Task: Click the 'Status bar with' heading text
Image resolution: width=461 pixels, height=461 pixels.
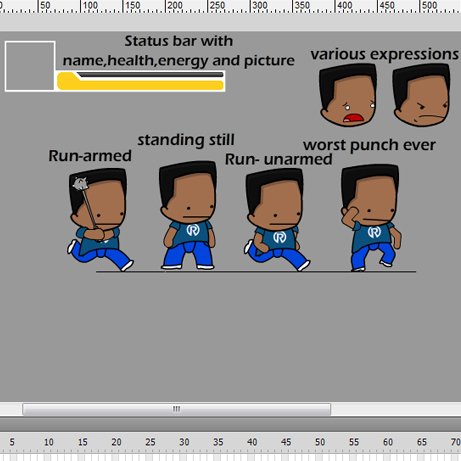Action: coord(179,41)
